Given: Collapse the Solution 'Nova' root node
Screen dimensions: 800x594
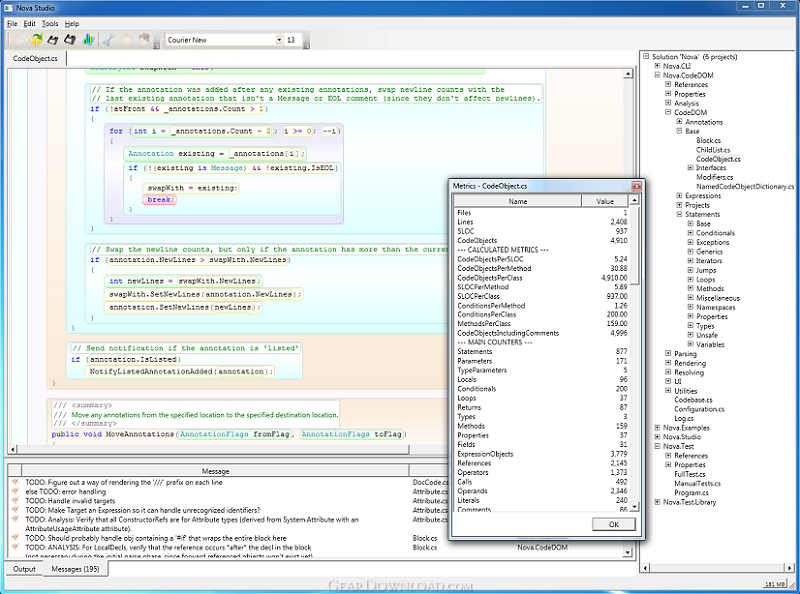Looking at the screenshot, I should coord(646,56).
